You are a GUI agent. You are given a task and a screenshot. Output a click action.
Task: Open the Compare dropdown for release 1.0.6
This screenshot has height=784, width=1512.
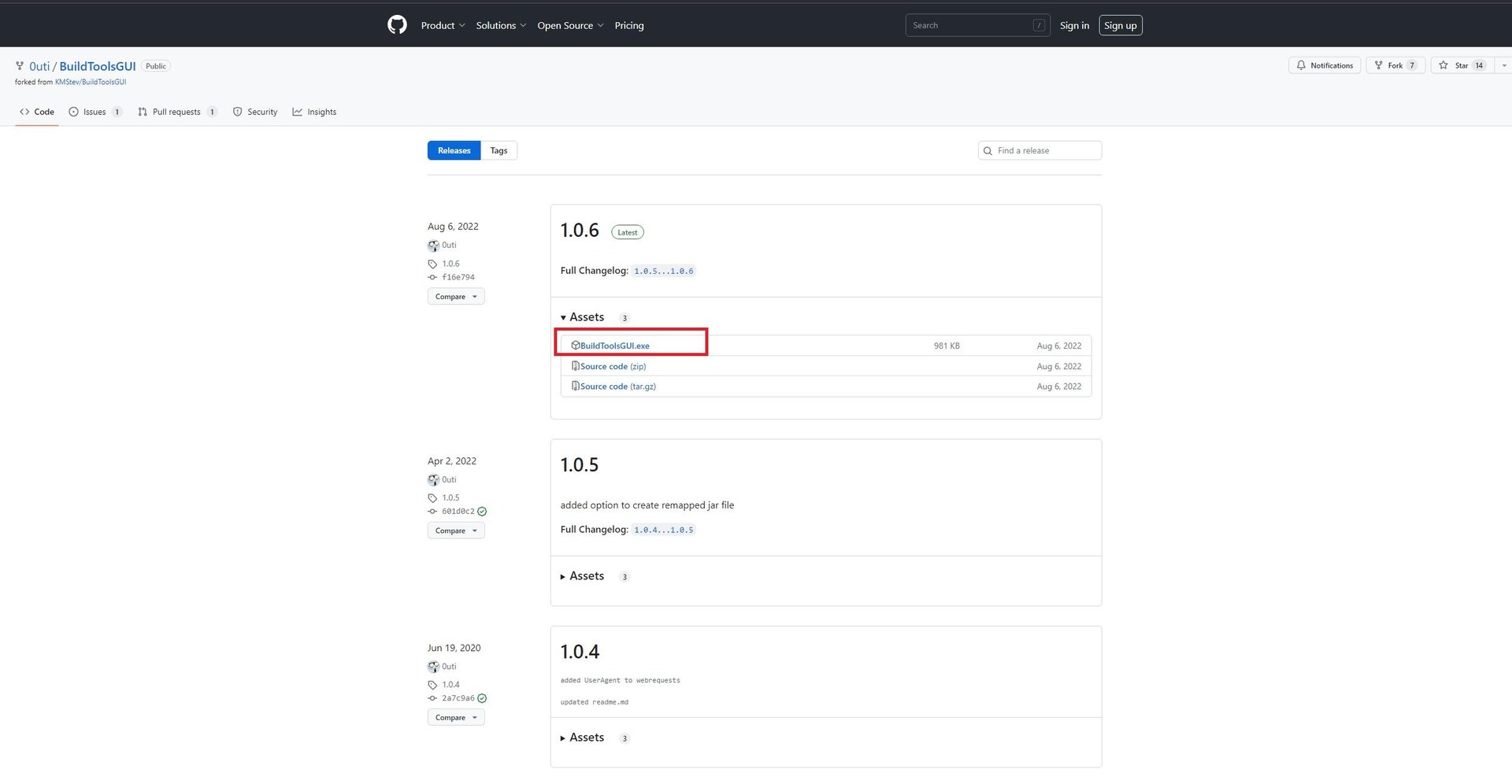pos(456,297)
